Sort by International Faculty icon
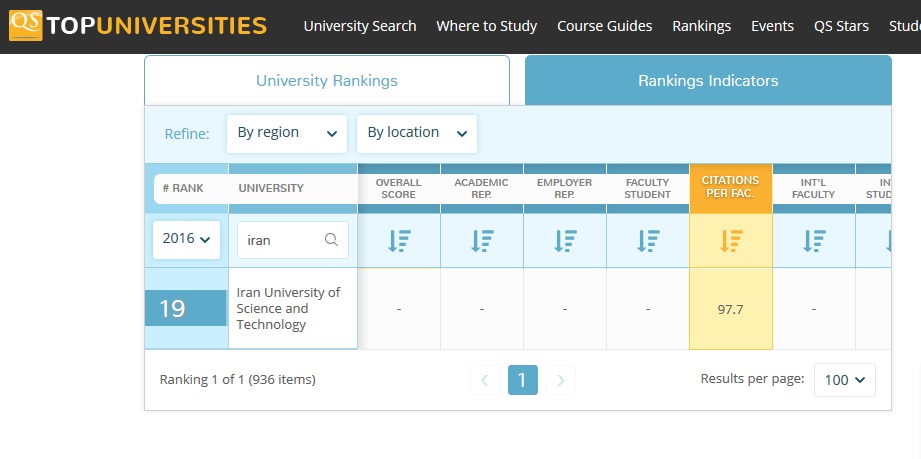 (814, 240)
